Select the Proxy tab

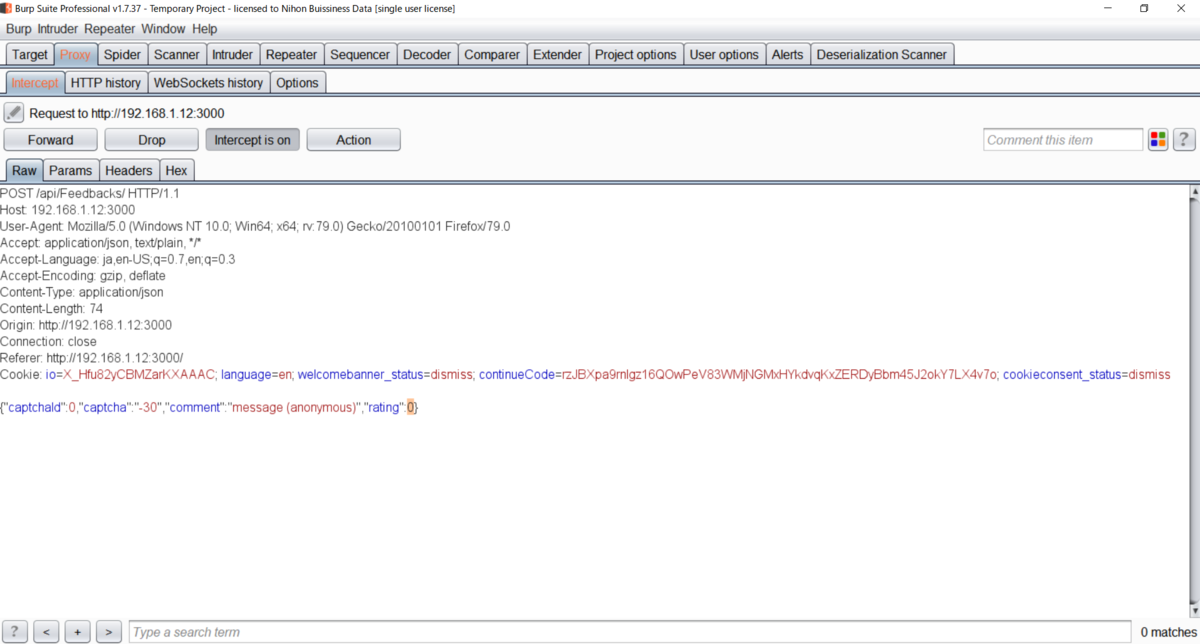[x=75, y=55]
